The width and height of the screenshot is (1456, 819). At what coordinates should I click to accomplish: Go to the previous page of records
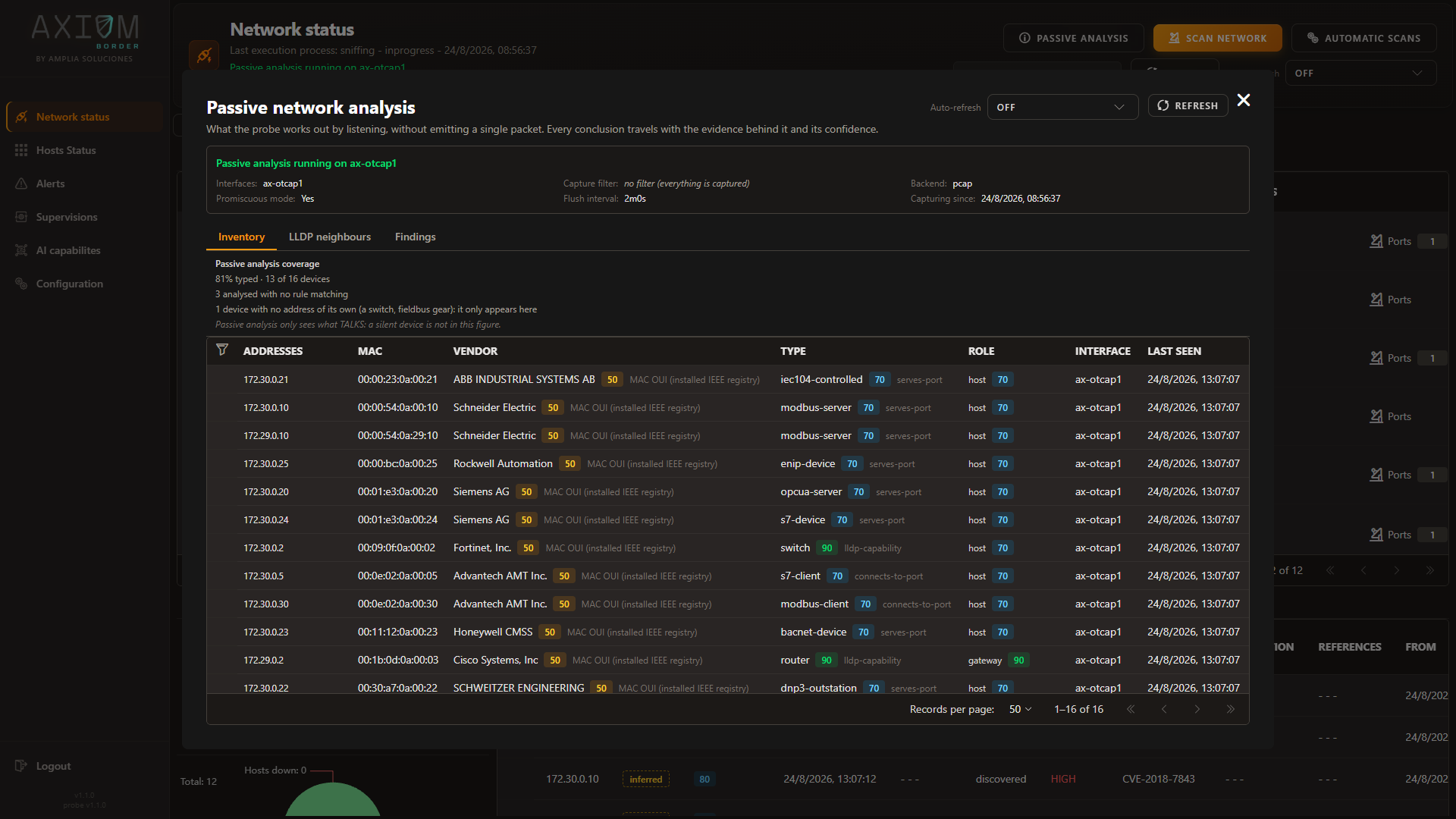tap(1164, 709)
